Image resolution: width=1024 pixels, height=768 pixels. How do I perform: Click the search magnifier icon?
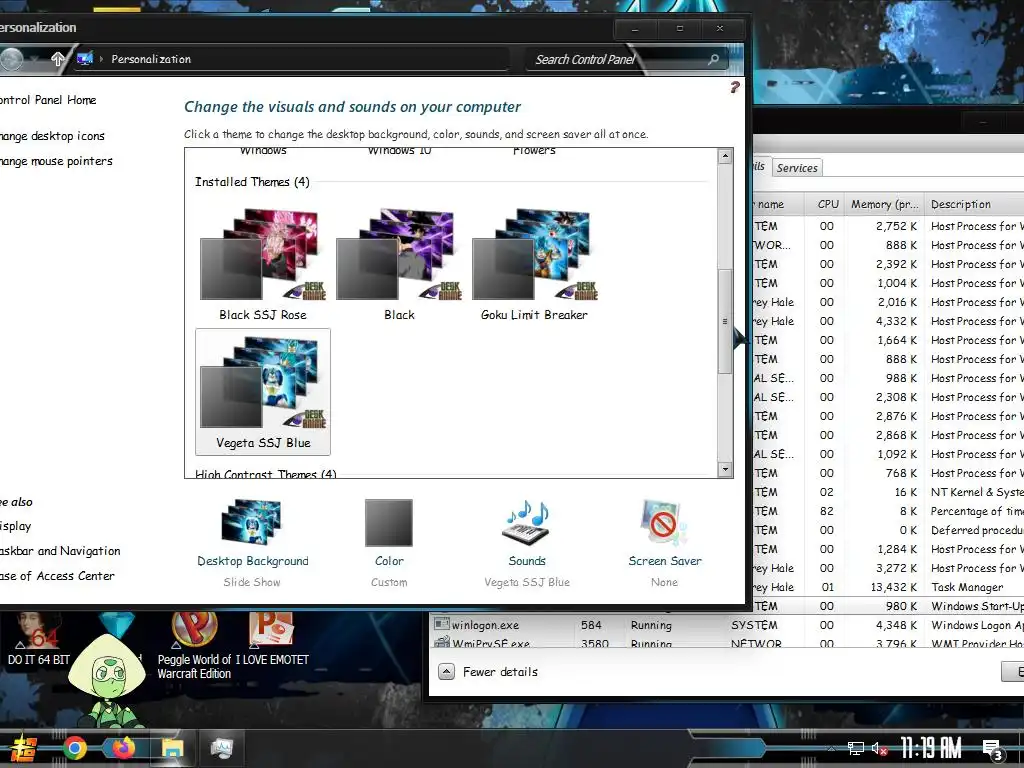[x=713, y=59]
